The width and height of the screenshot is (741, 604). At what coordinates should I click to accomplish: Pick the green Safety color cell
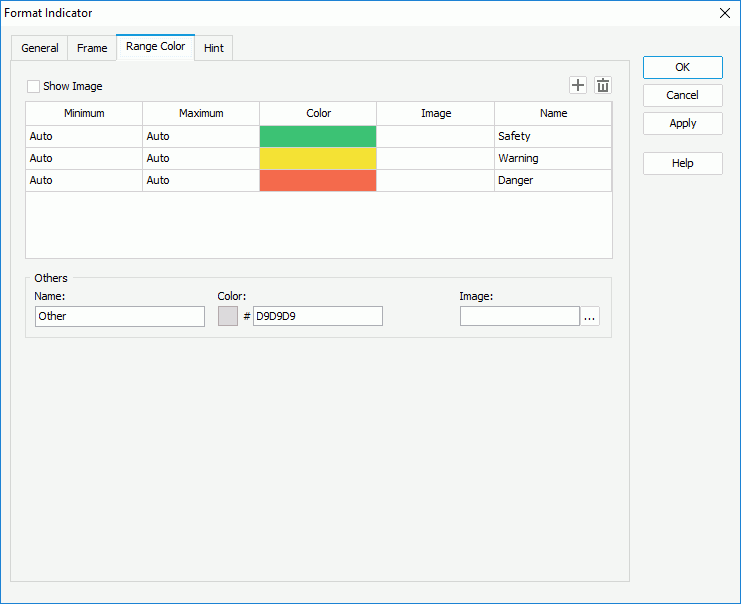318,136
